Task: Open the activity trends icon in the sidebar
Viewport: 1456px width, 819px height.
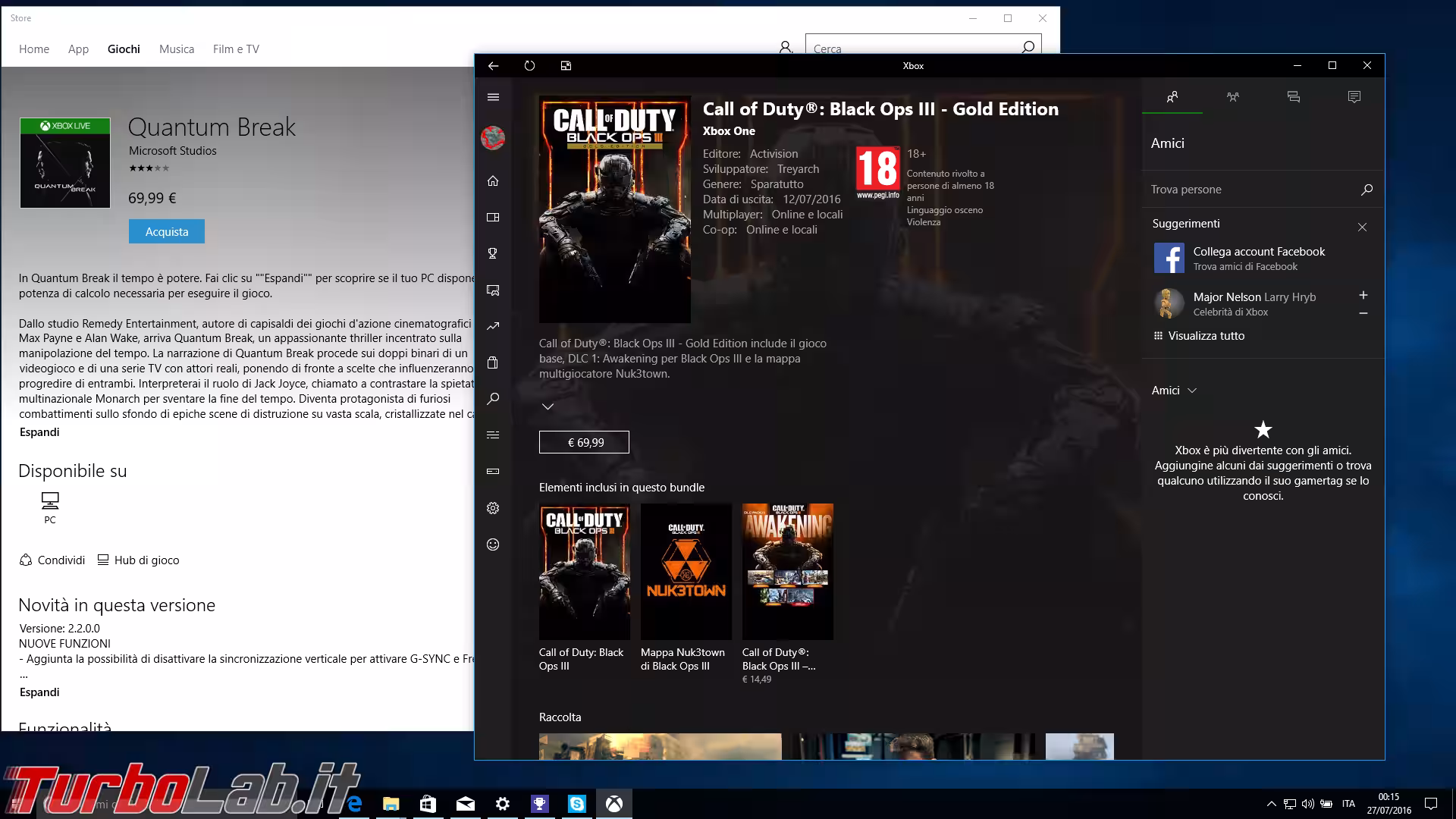Action: pyautogui.click(x=493, y=326)
